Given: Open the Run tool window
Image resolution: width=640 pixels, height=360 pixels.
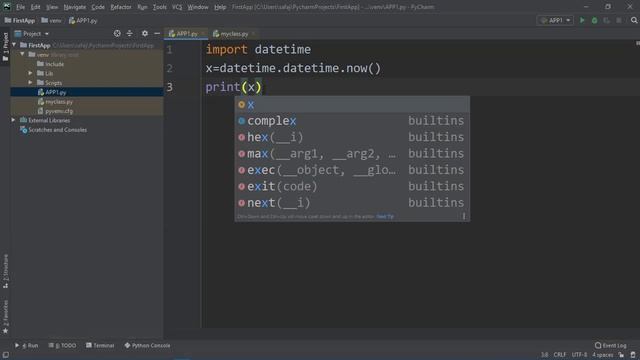Looking at the screenshot, I should (27, 345).
